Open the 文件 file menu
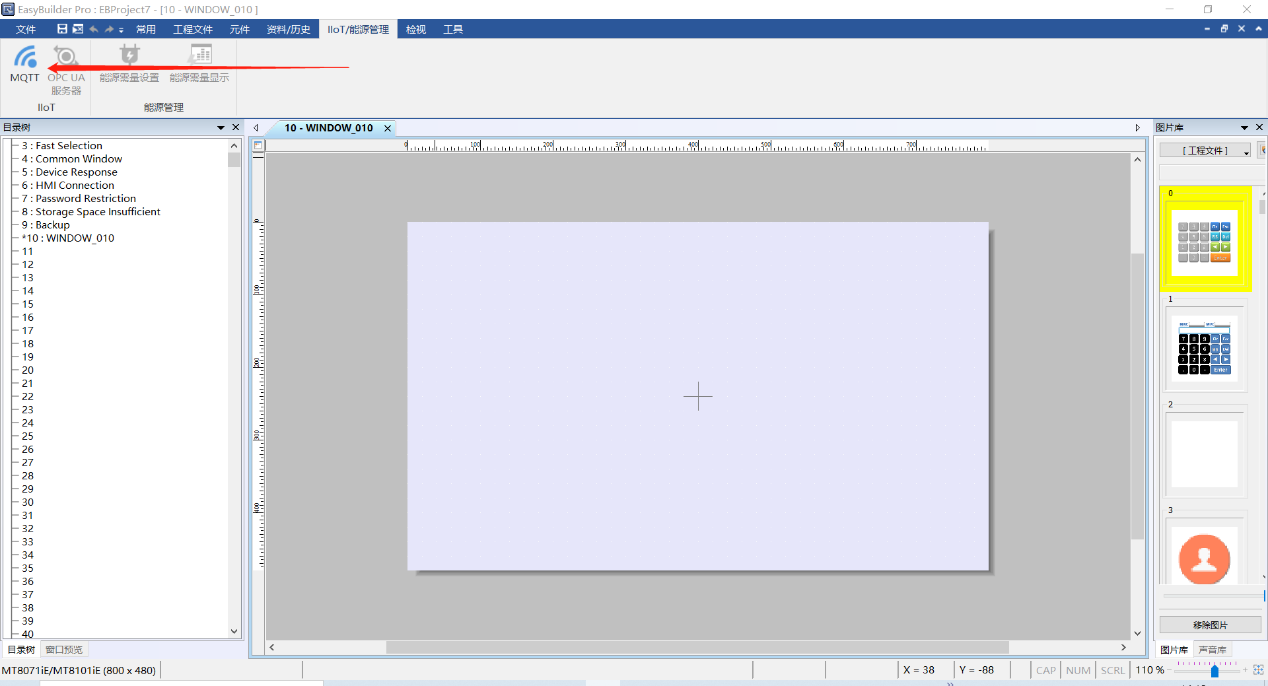This screenshot has width=1268, height=686. coord(26,29)
